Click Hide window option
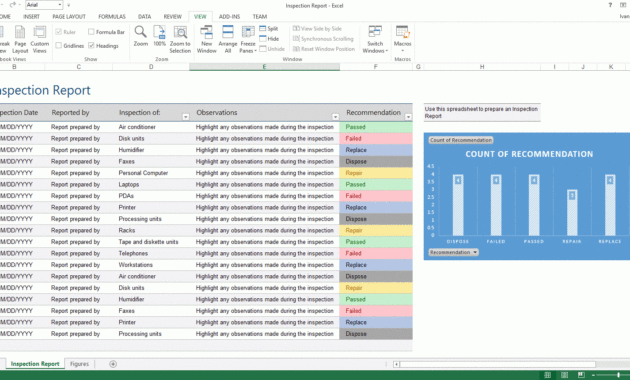Screen dimensions: 630x380 [x=269, y=39]
